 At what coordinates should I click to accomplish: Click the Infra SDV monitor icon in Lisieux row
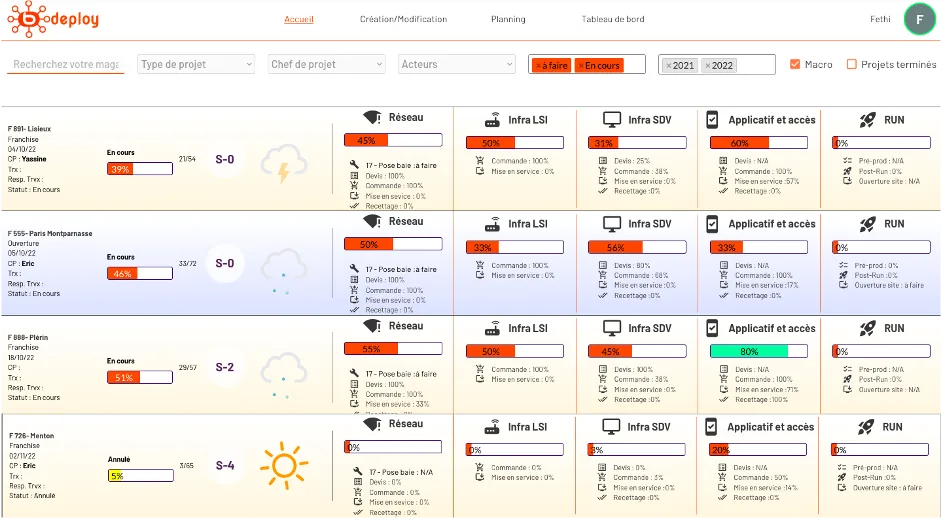[612, 120]
